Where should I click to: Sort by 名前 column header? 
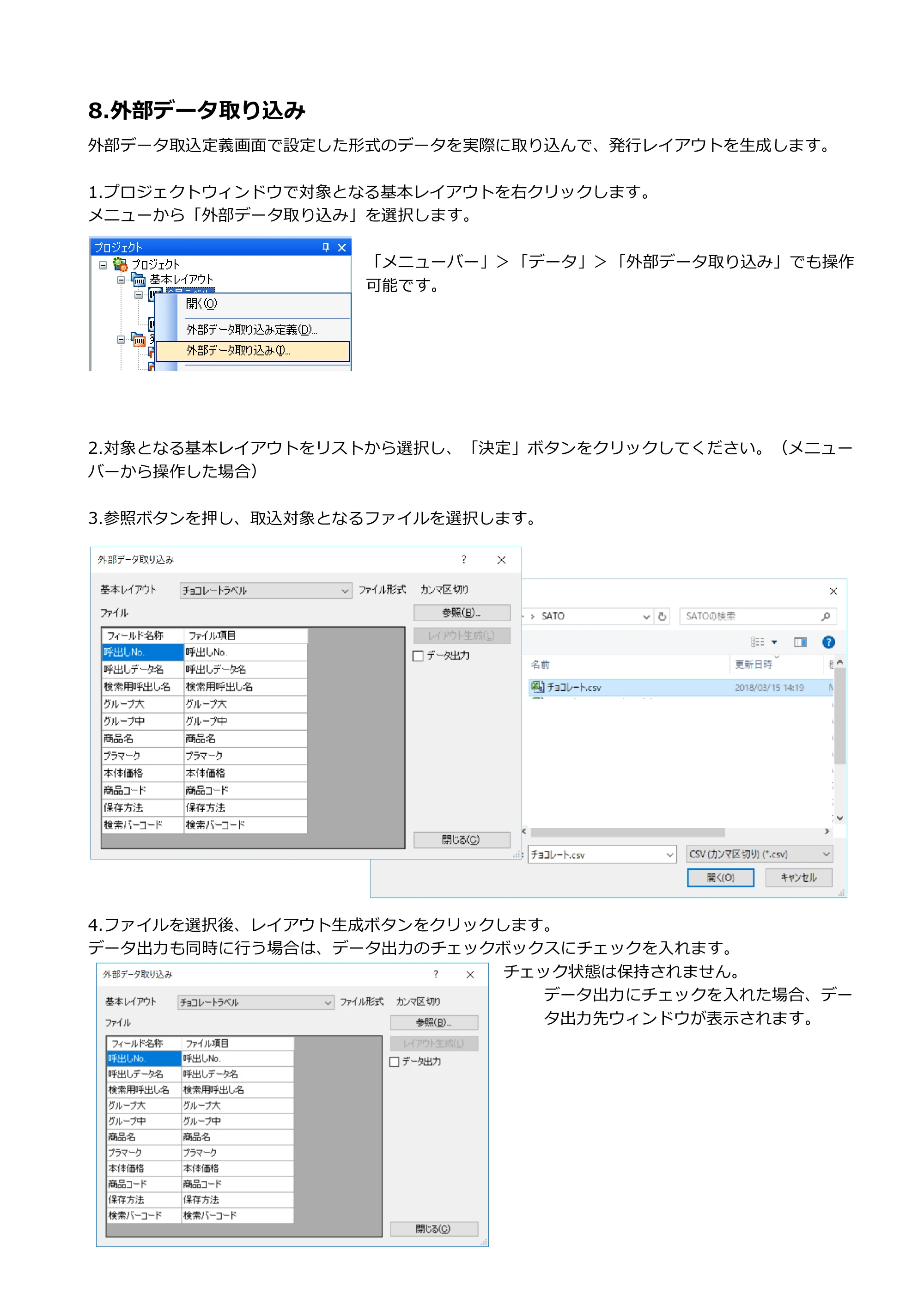point(541,664)
